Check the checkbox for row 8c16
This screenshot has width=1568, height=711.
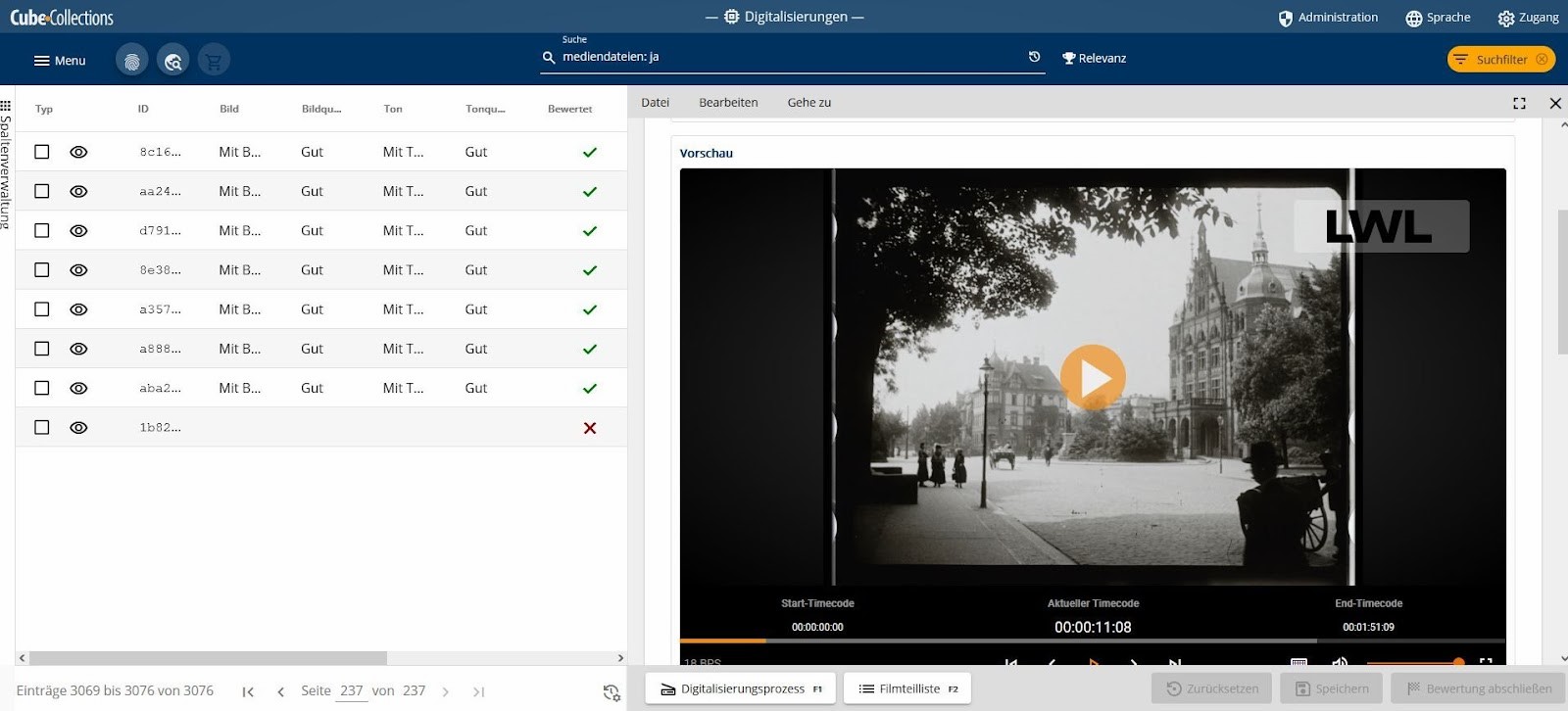tap(42, 152)
